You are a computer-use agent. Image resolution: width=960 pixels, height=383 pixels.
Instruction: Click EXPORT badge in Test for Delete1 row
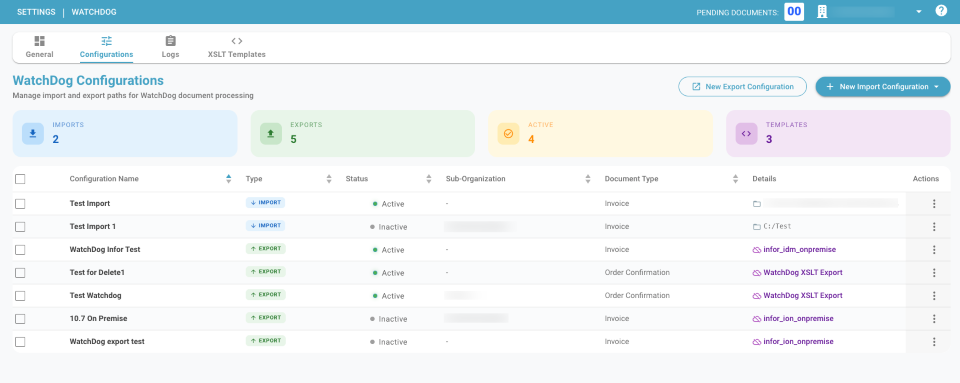(x=265, y=272)
